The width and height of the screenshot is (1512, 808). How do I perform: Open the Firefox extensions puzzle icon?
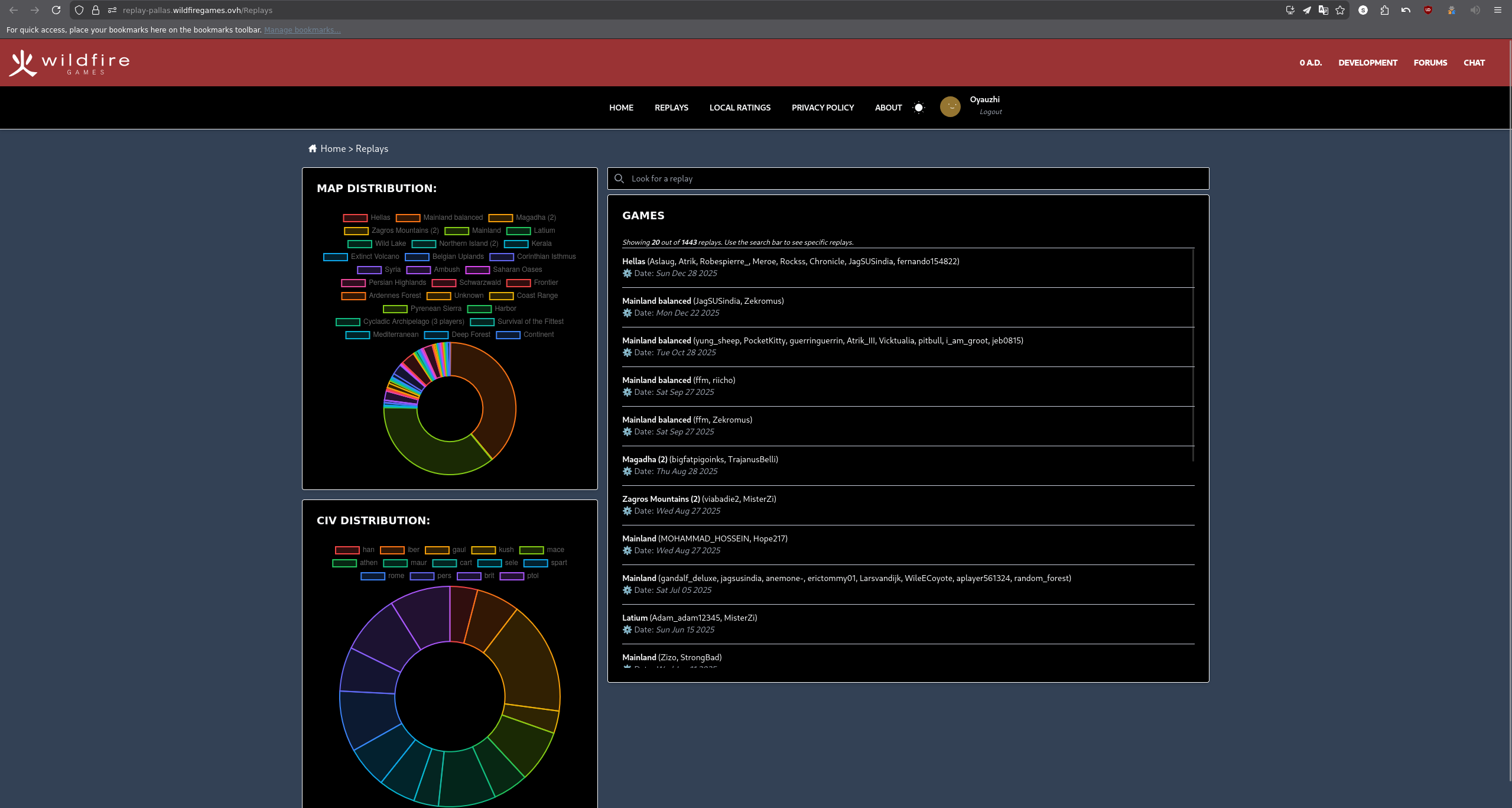1384,10
